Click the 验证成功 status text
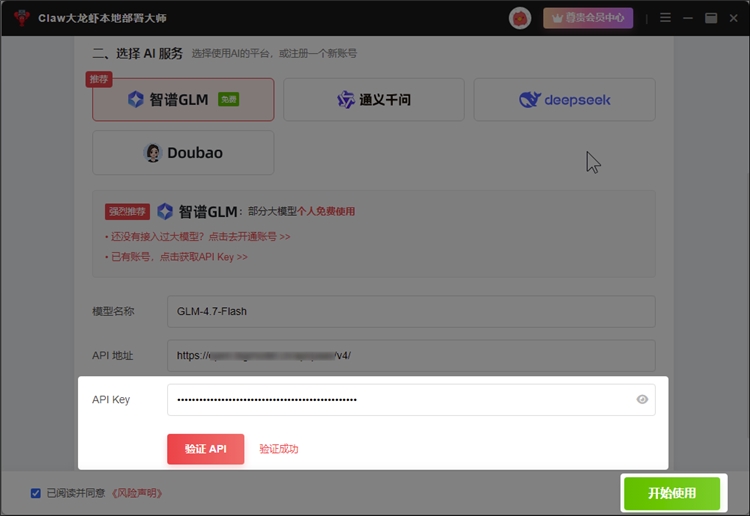This screenshot has width=750, height=516. (x=279, y=449)
